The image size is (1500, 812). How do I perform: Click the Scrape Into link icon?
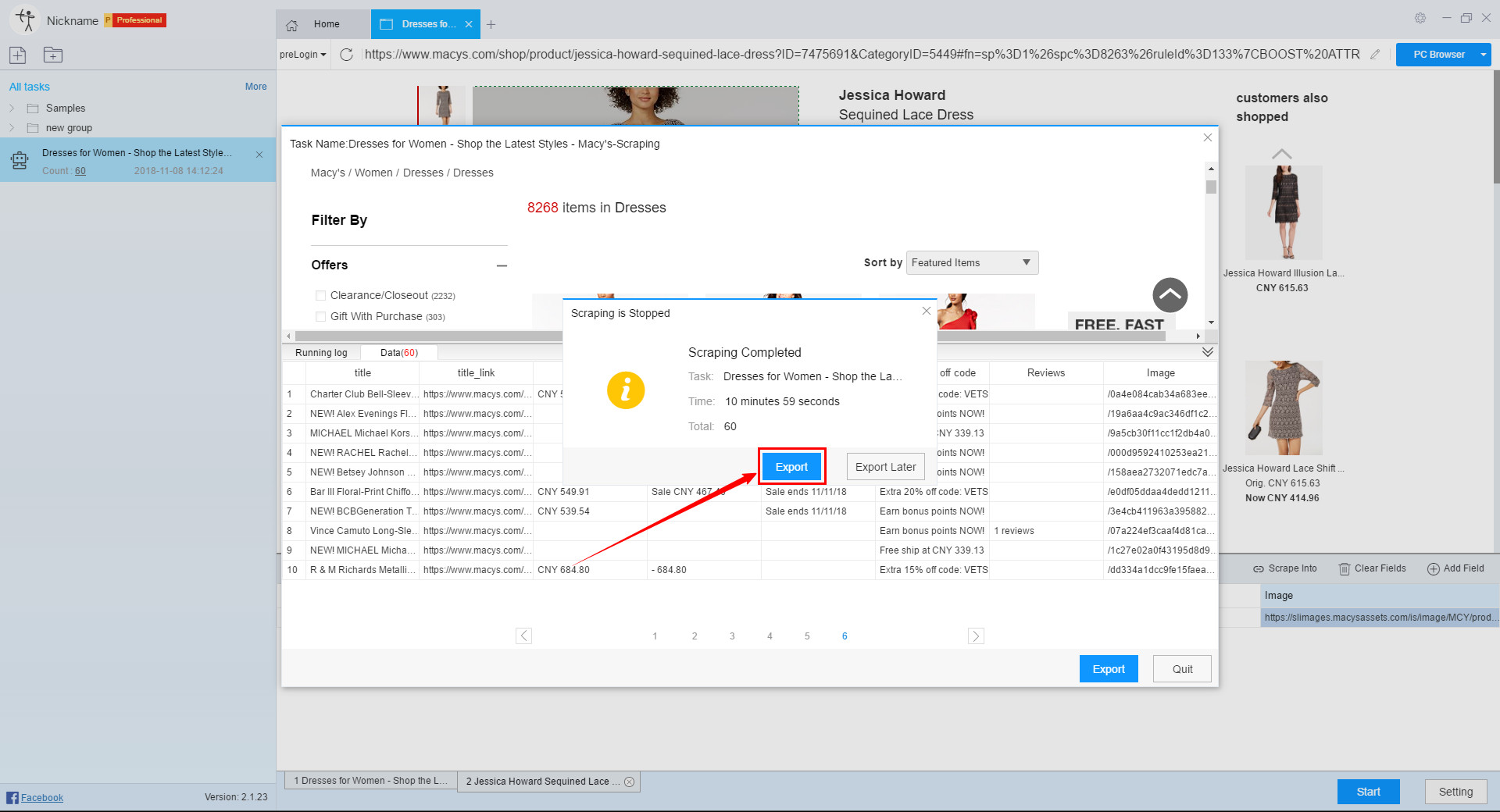[1258, 569]
